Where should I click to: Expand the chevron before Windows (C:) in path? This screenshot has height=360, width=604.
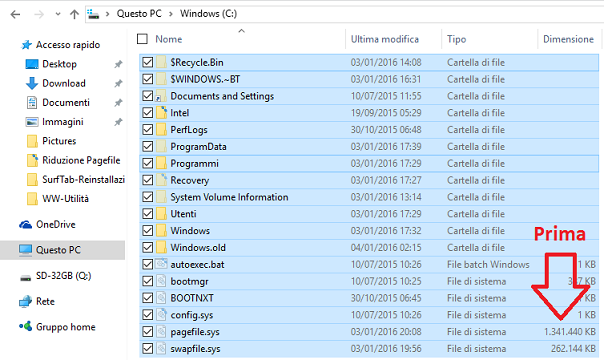point(171,14)
